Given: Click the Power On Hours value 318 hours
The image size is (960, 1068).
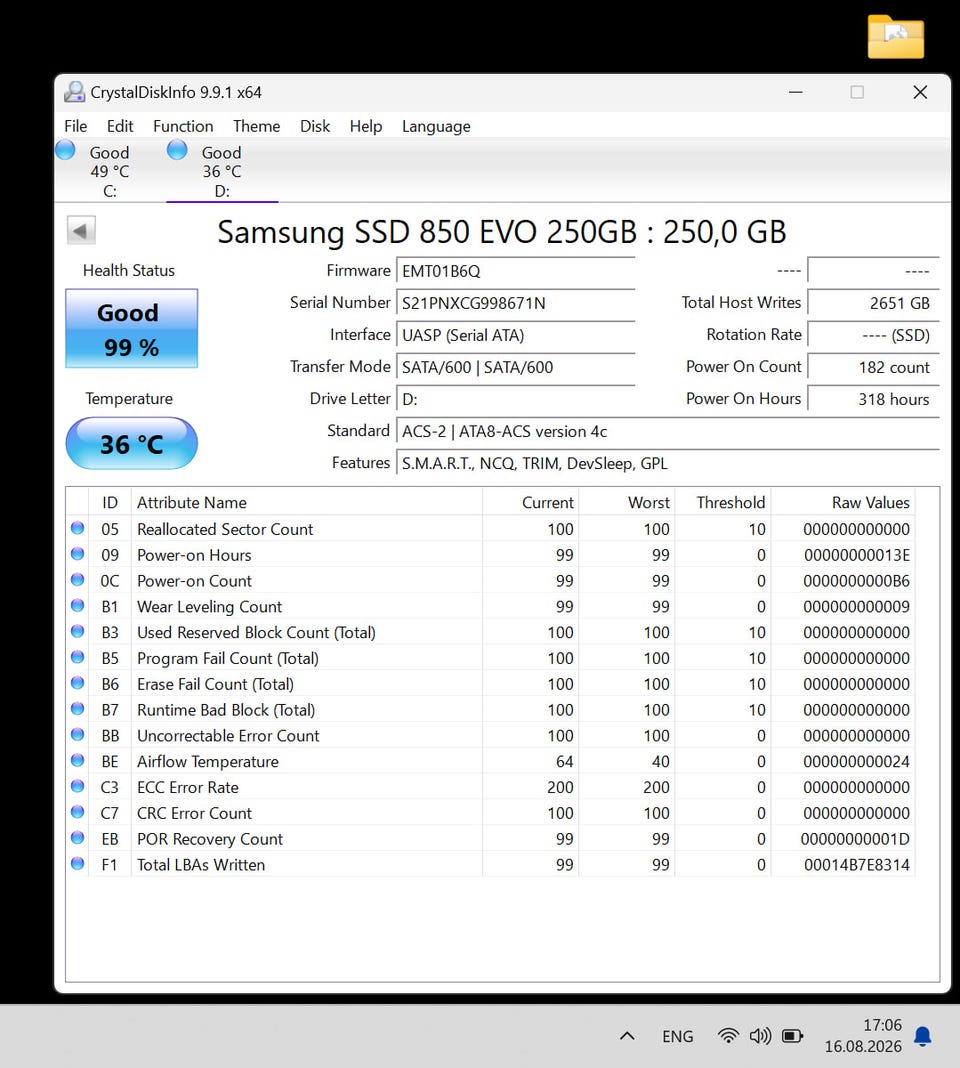Looking at the screenshot, I should click(873, 399).
